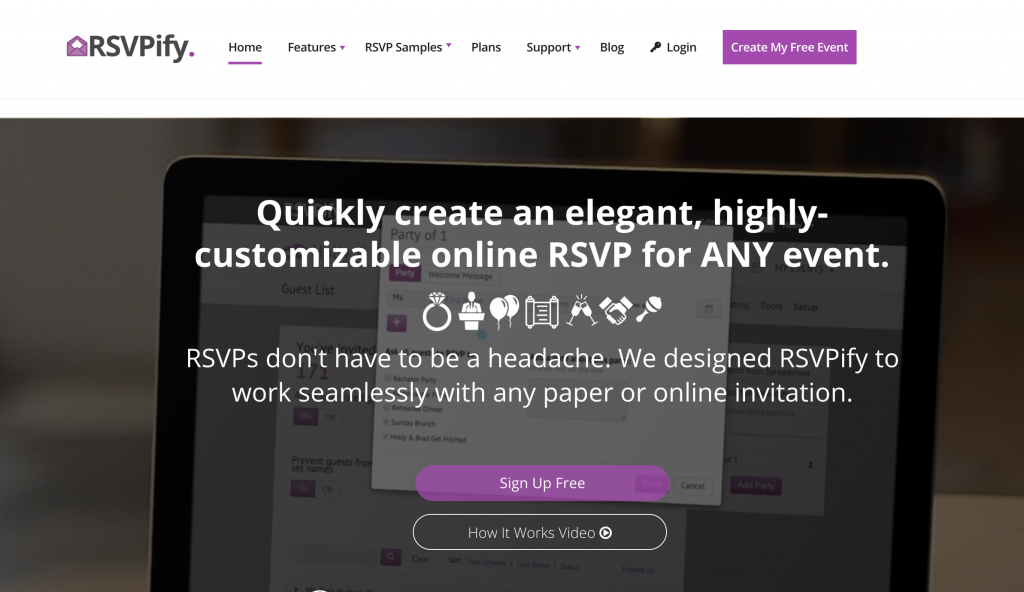Go to the Home nav item

coord(245,47)
